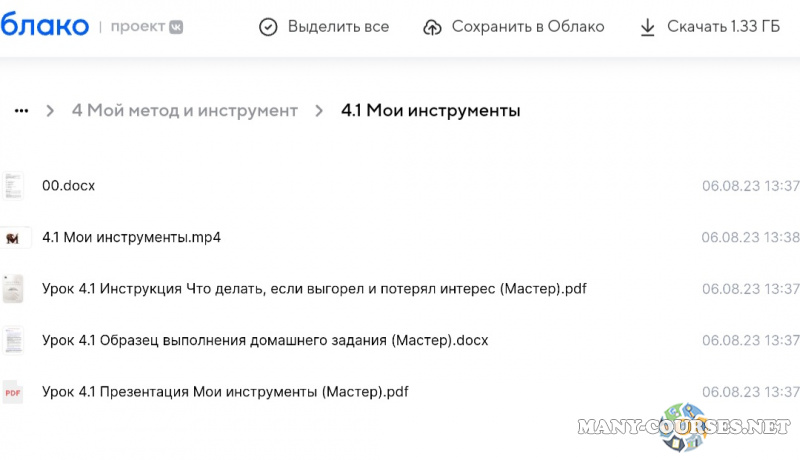Open the Инструкция "Что делать, если выгорел" pdf
The width and height of the screenshot is (800, 460).
314,289
